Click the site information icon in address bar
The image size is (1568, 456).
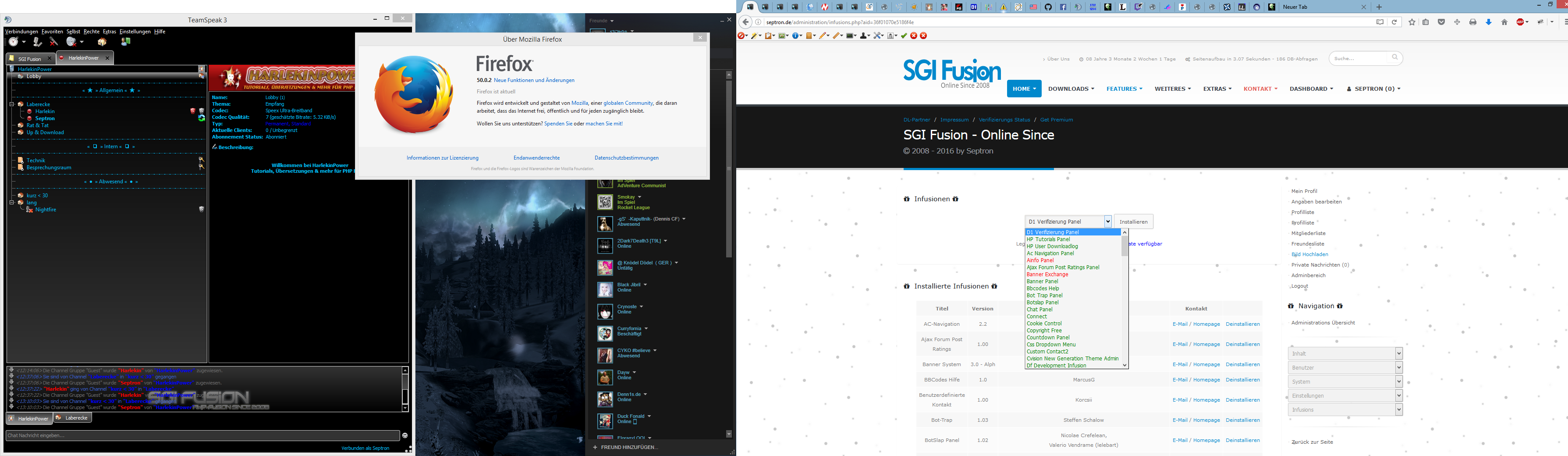758,22
